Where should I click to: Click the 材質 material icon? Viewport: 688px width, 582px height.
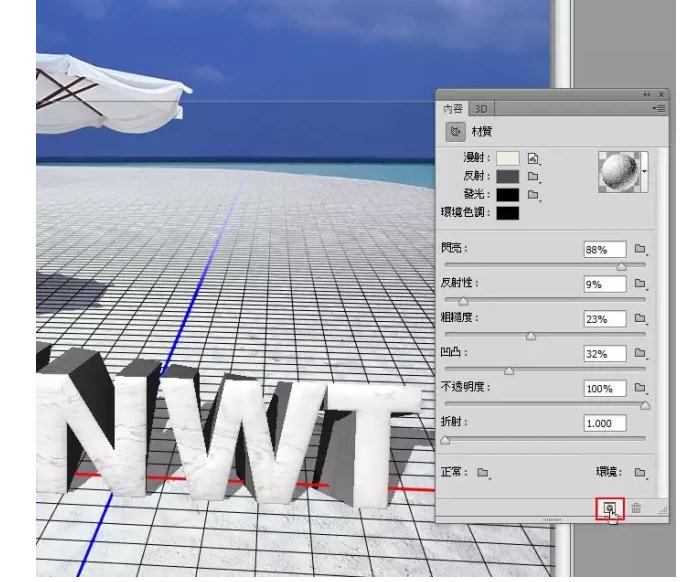point(455,131)
